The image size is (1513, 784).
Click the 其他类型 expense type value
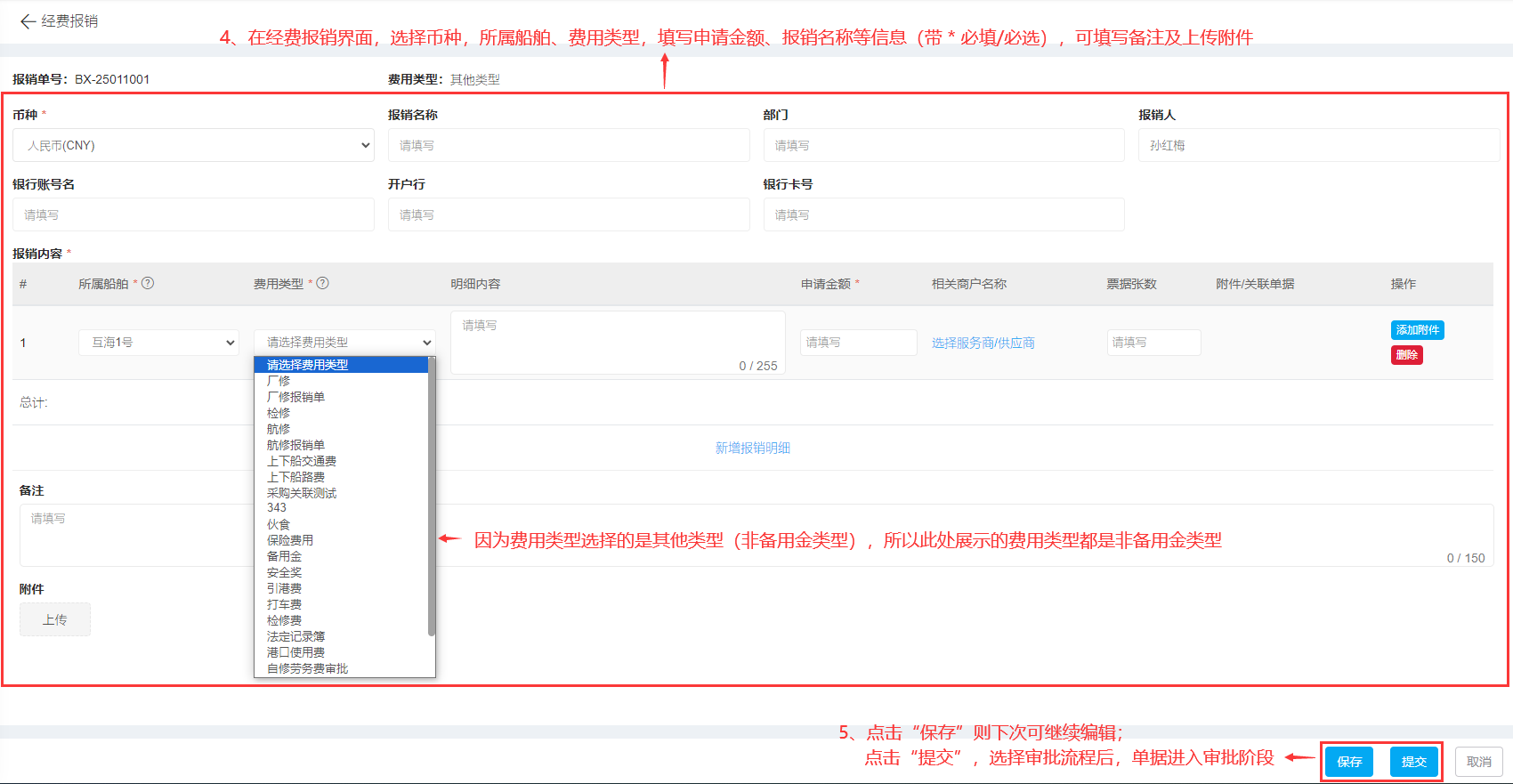(x=475, y=79)
